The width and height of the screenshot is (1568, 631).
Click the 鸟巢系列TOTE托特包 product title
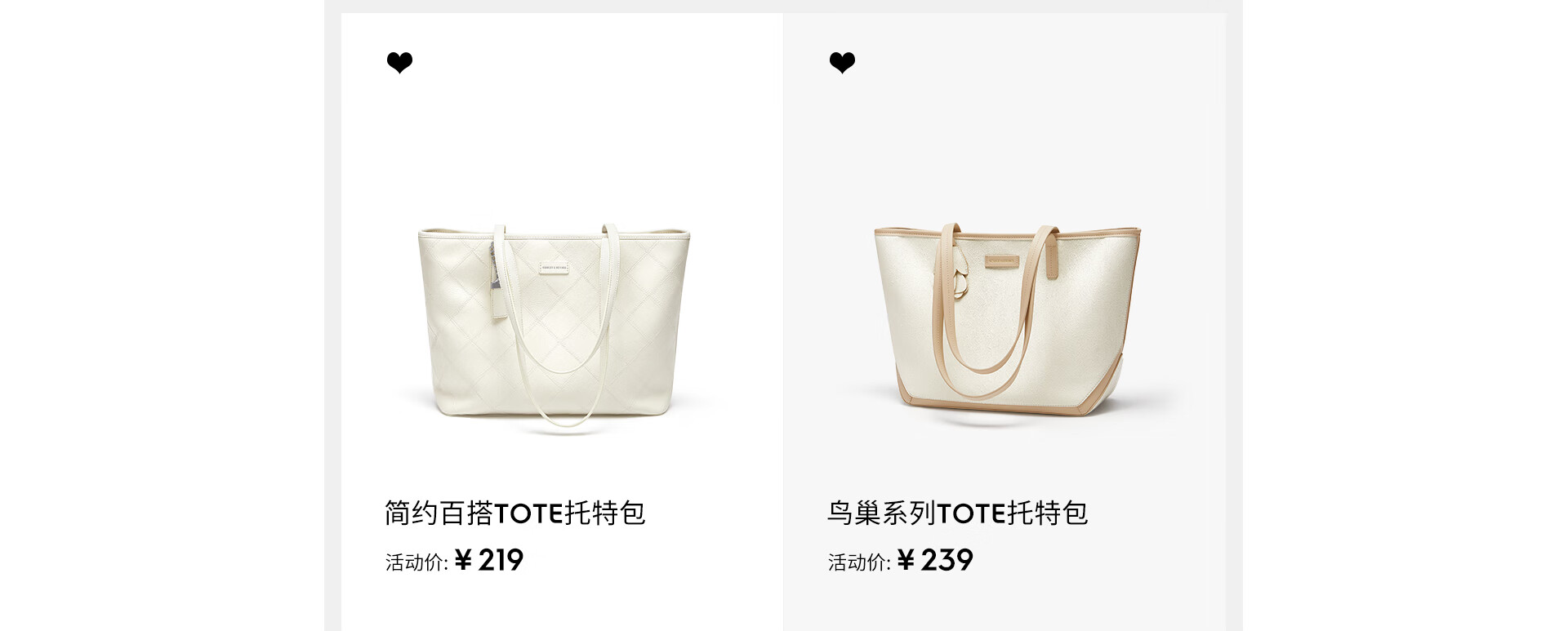click(x=957, y=513)
